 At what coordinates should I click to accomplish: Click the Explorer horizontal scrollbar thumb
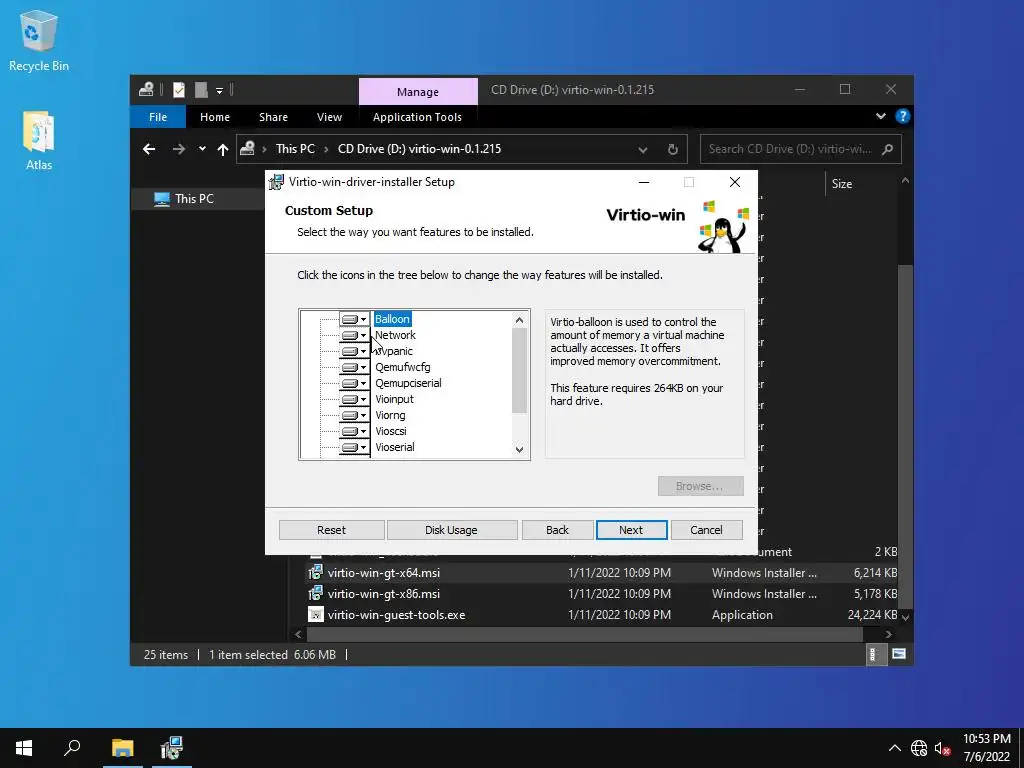[x=584, y=634]
